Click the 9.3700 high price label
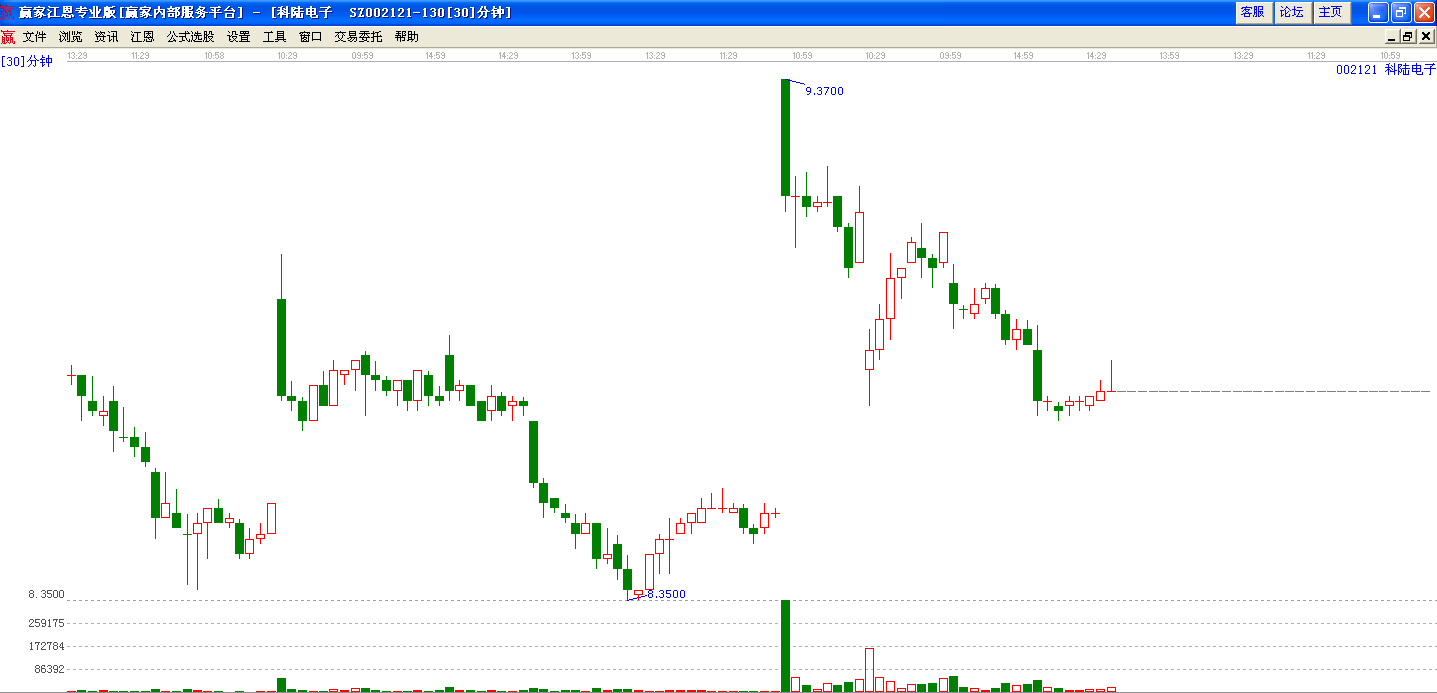The height and width of the screenshot is (693, 1437). [x=824, y=91]
